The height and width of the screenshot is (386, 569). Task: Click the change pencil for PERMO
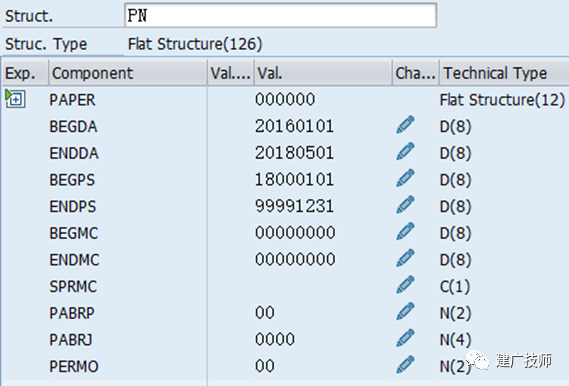coord(405,365)
